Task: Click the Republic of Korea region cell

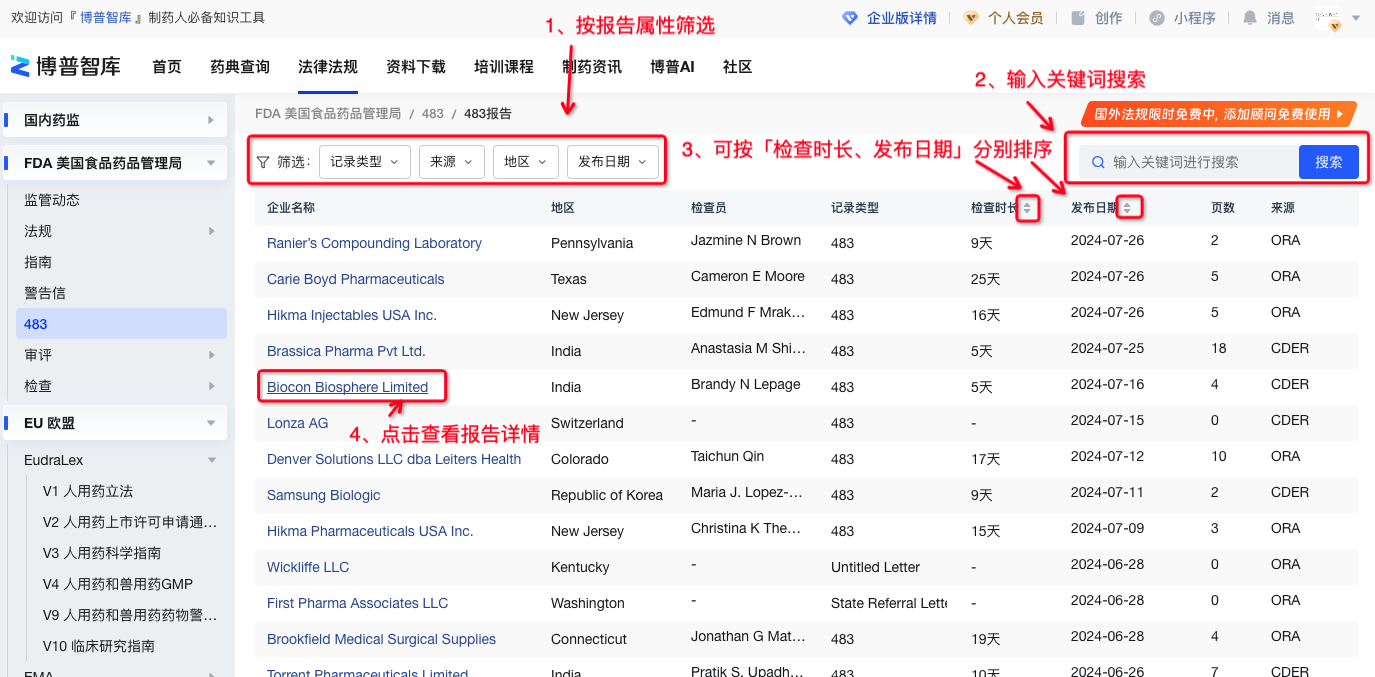Action: pyautogui.click(x=607, y=495)
